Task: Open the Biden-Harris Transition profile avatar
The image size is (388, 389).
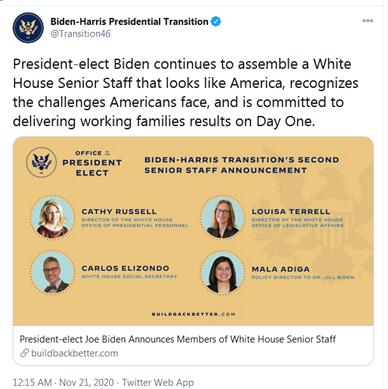Action: pyautogui.click(x=28, y=27)
